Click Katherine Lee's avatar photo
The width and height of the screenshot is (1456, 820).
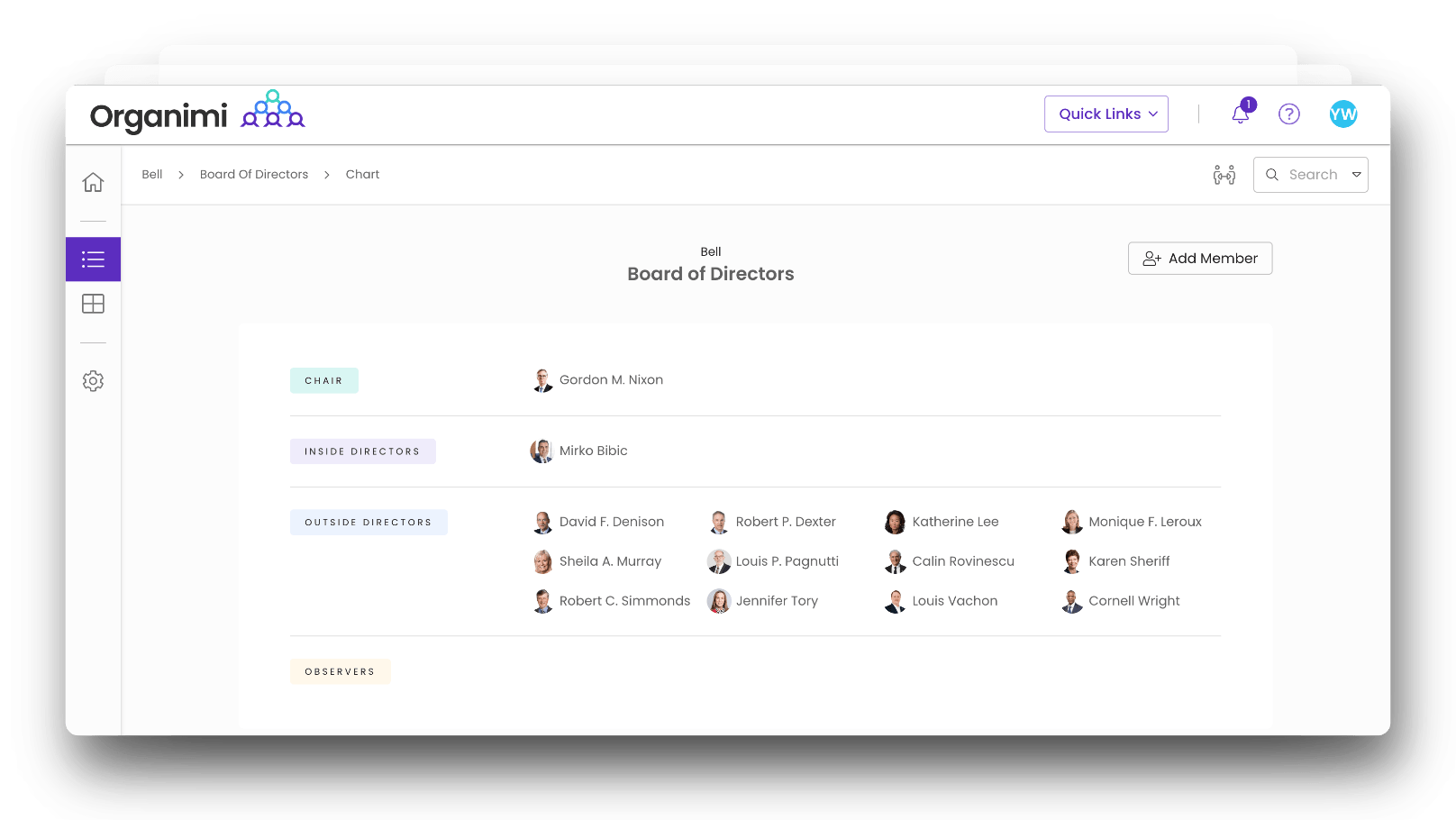895,522
